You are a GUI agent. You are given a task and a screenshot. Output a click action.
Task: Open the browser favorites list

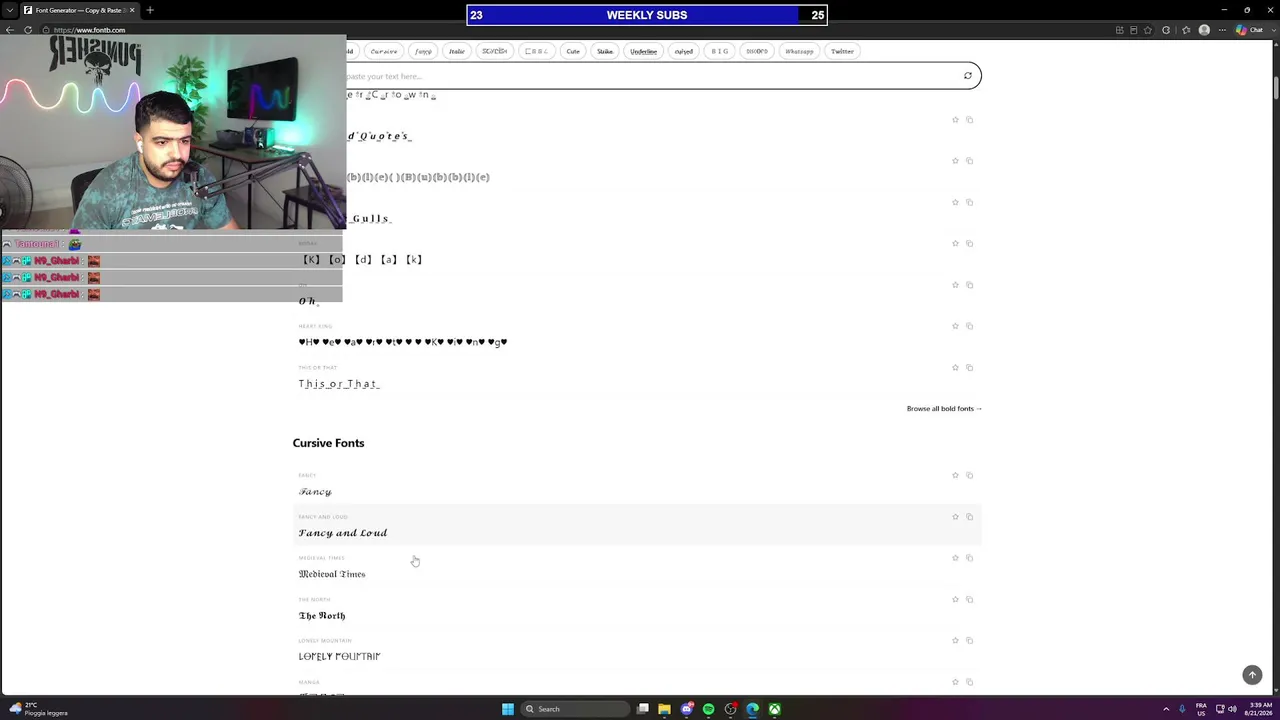pos(1186,30)
